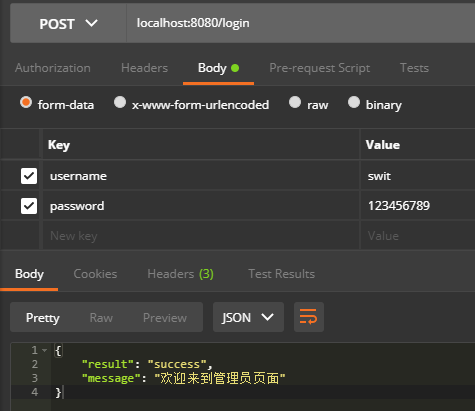The height and width of the screenshot is (411, 475).
Task: Open the JSON format dropdown
Action: (248, 317)
